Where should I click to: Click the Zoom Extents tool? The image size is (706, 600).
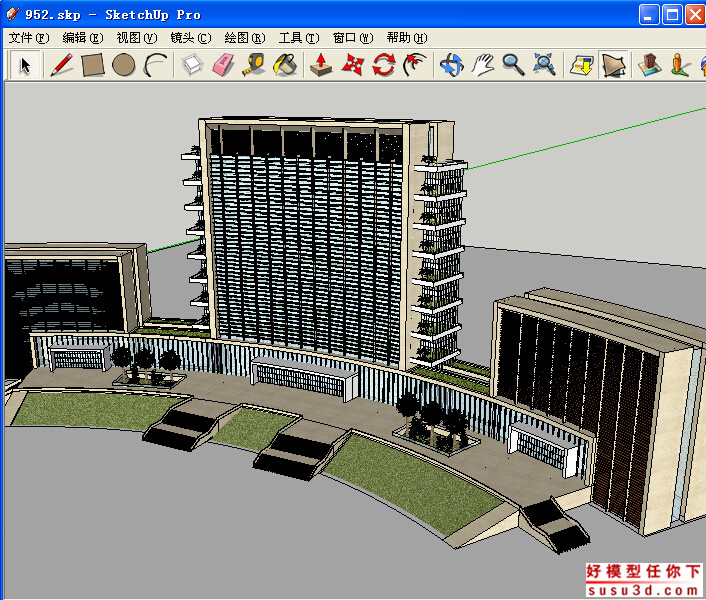pyautogui.click(x=544, y=65)
